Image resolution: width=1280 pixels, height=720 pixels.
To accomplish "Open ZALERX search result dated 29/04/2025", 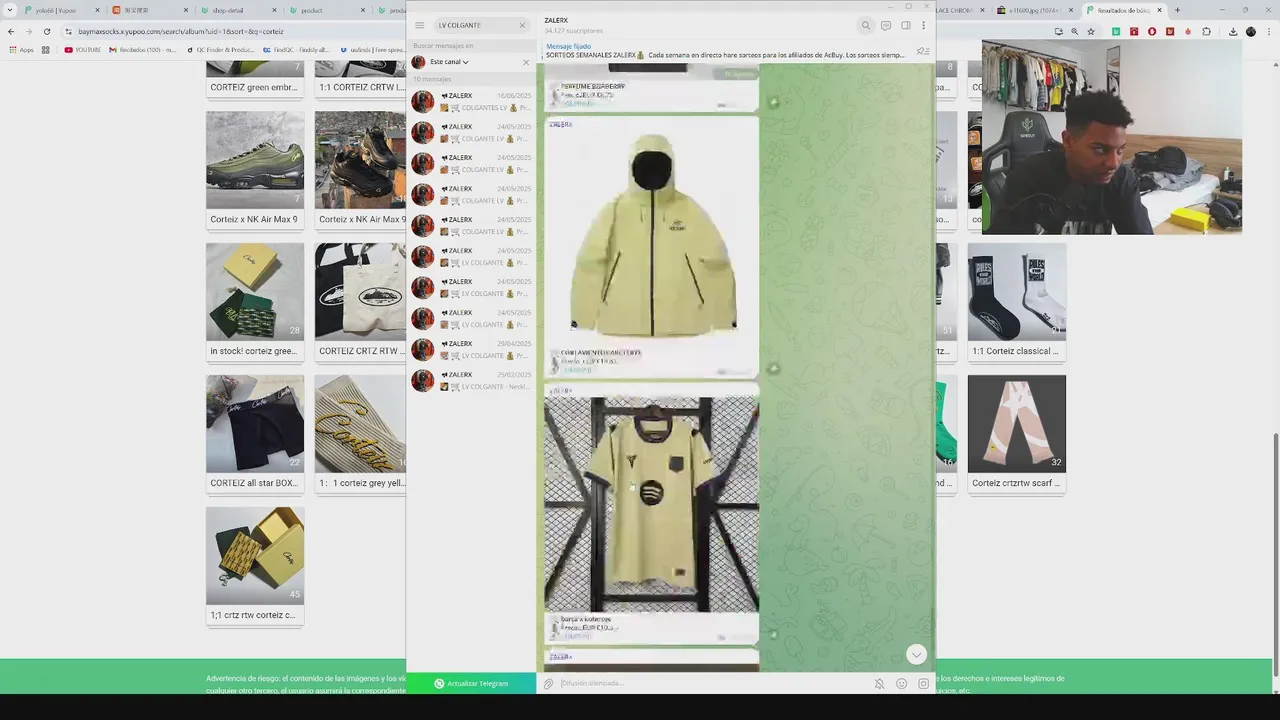I will [472, 349].
